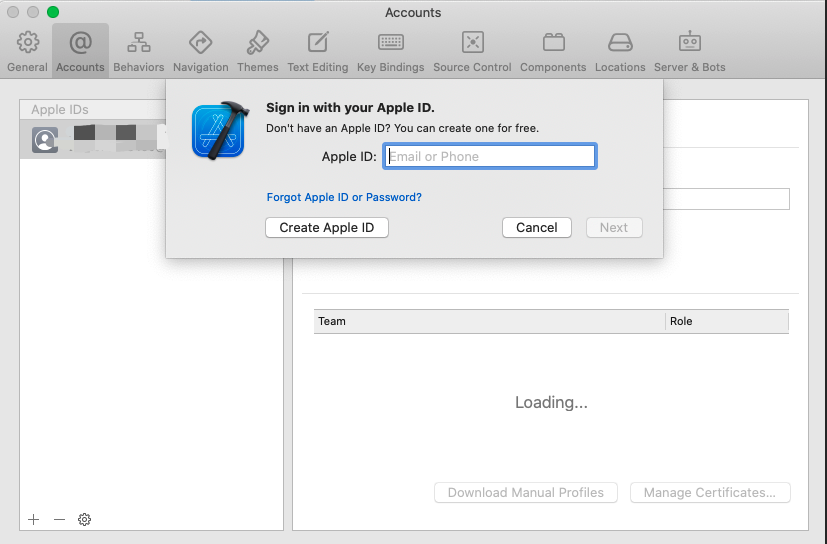
Task: Click the Team column header
Action: pos(488,321)
